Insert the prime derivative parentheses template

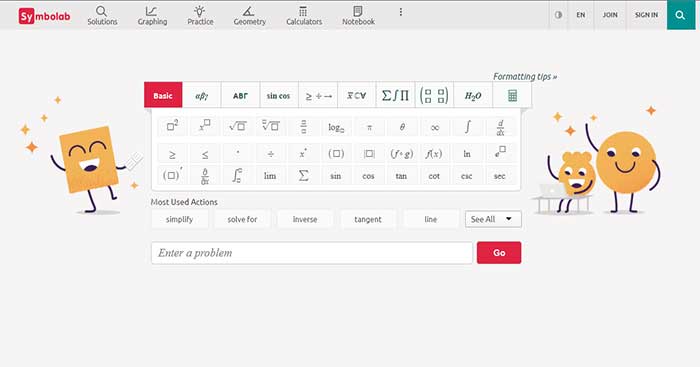[x=172, y=175]
